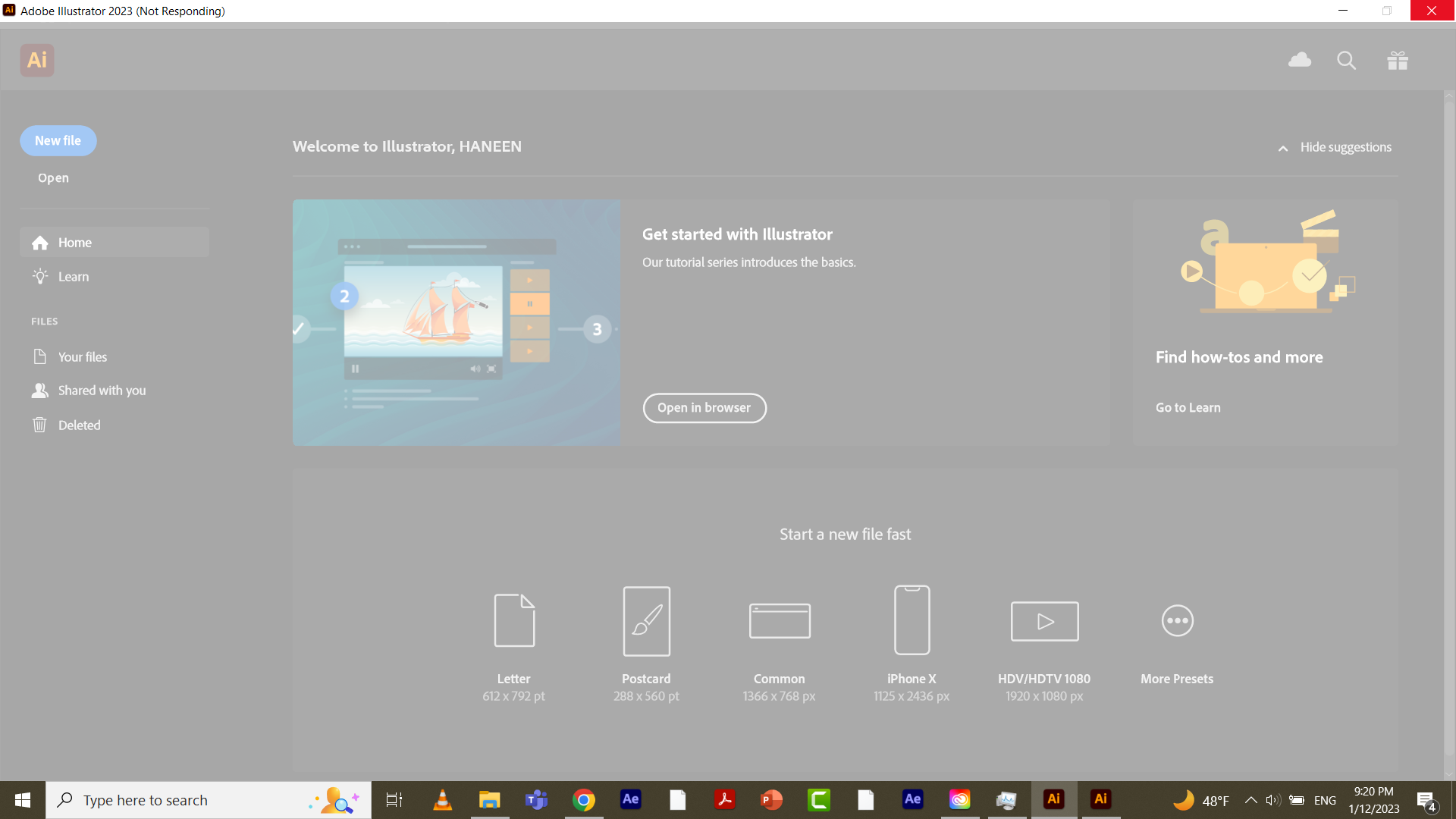
Task: Open Microsoft Teams from taskbar
Action: click(536, 800)
